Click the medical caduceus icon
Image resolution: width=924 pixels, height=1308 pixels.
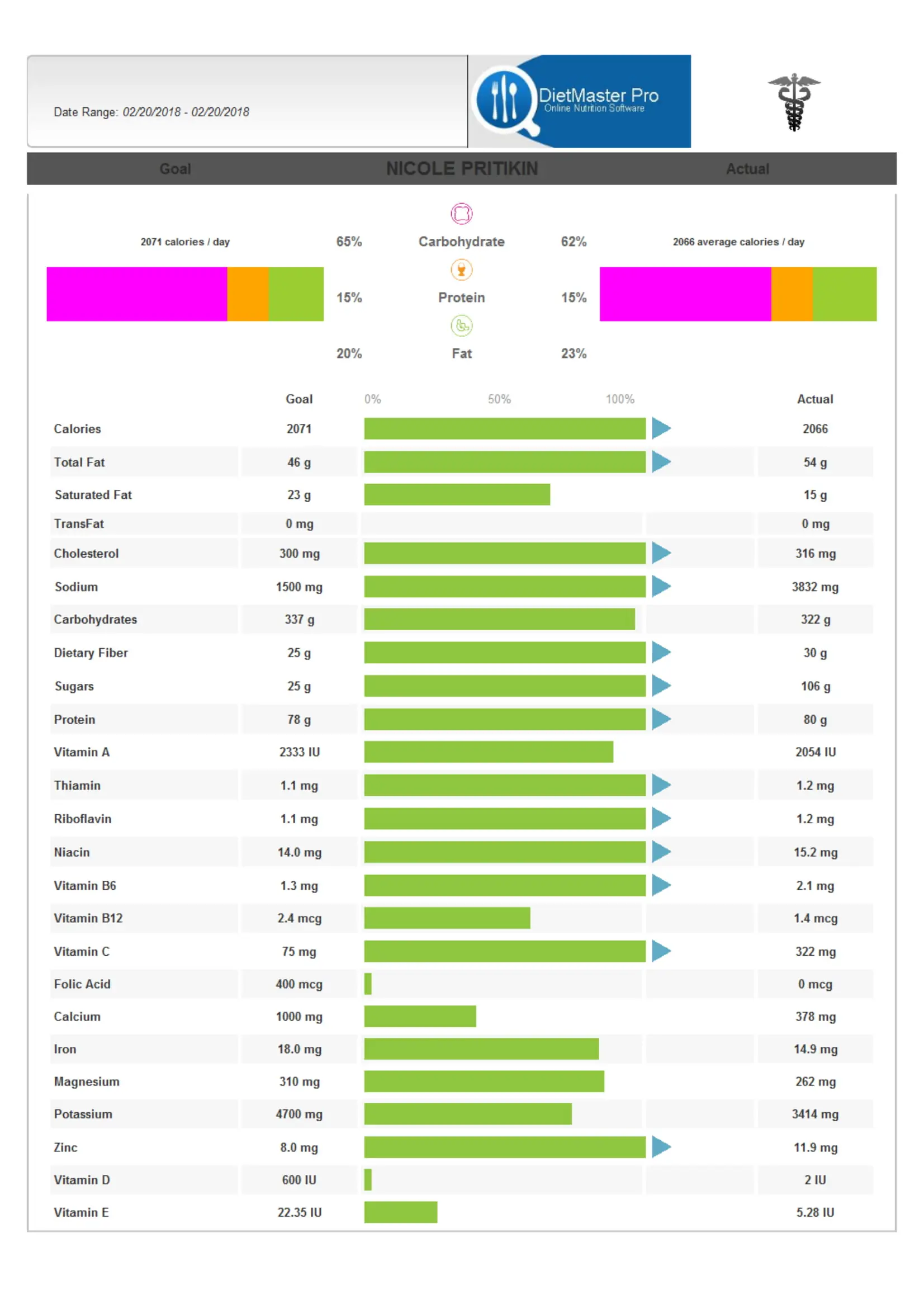point(794,101)
